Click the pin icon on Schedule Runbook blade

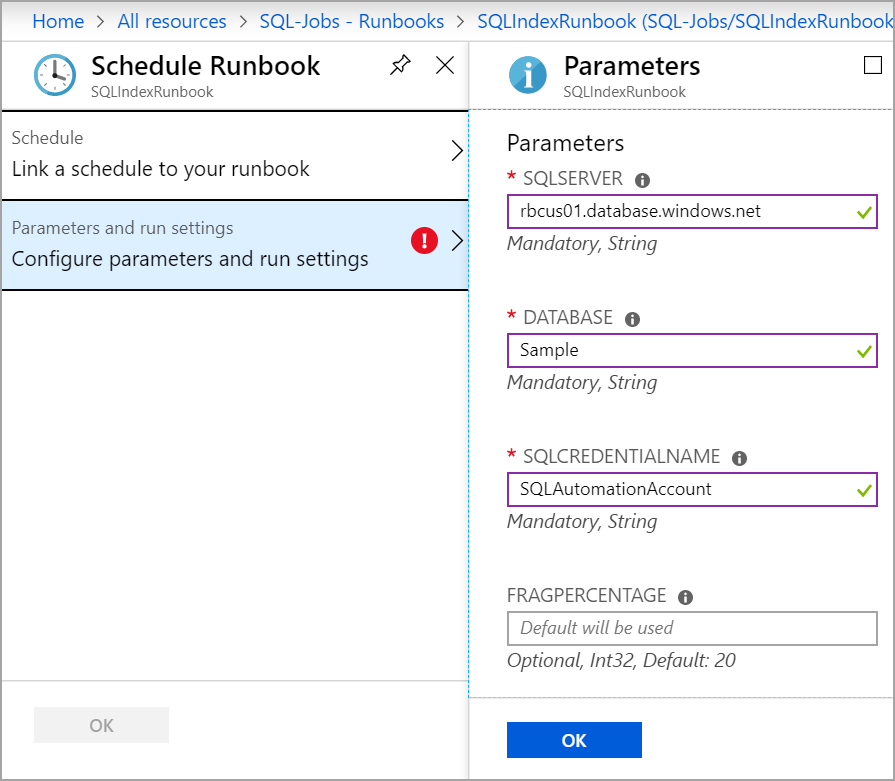point(400,66)
